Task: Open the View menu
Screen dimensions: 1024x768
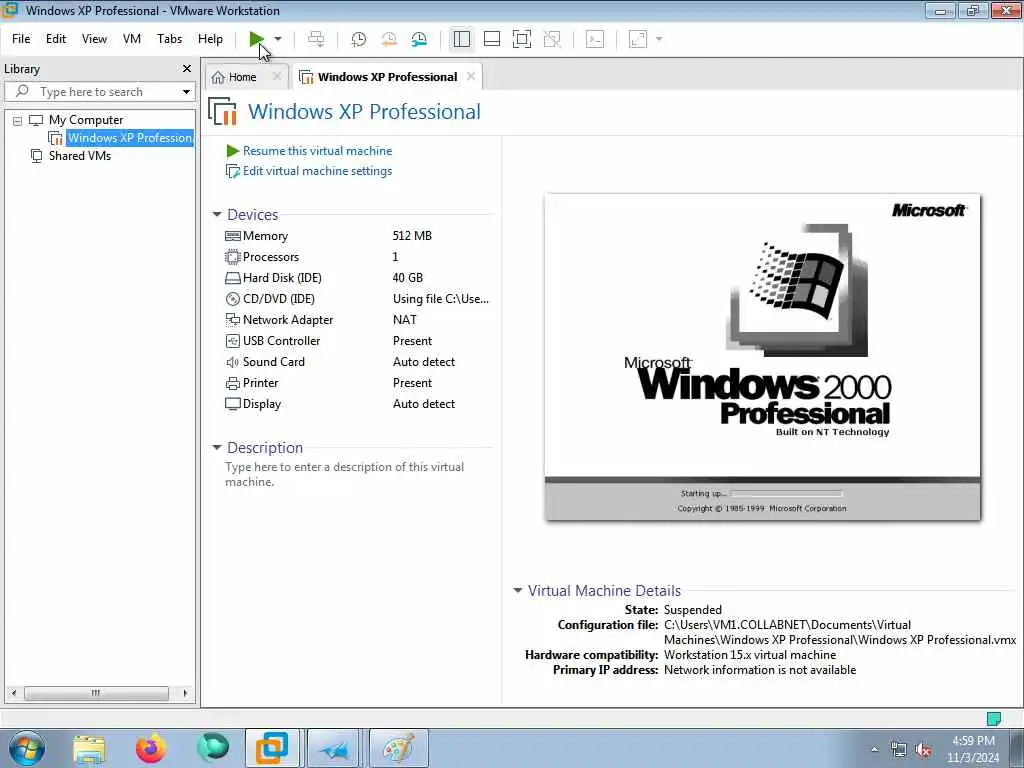Action: (x=94, y=39)
